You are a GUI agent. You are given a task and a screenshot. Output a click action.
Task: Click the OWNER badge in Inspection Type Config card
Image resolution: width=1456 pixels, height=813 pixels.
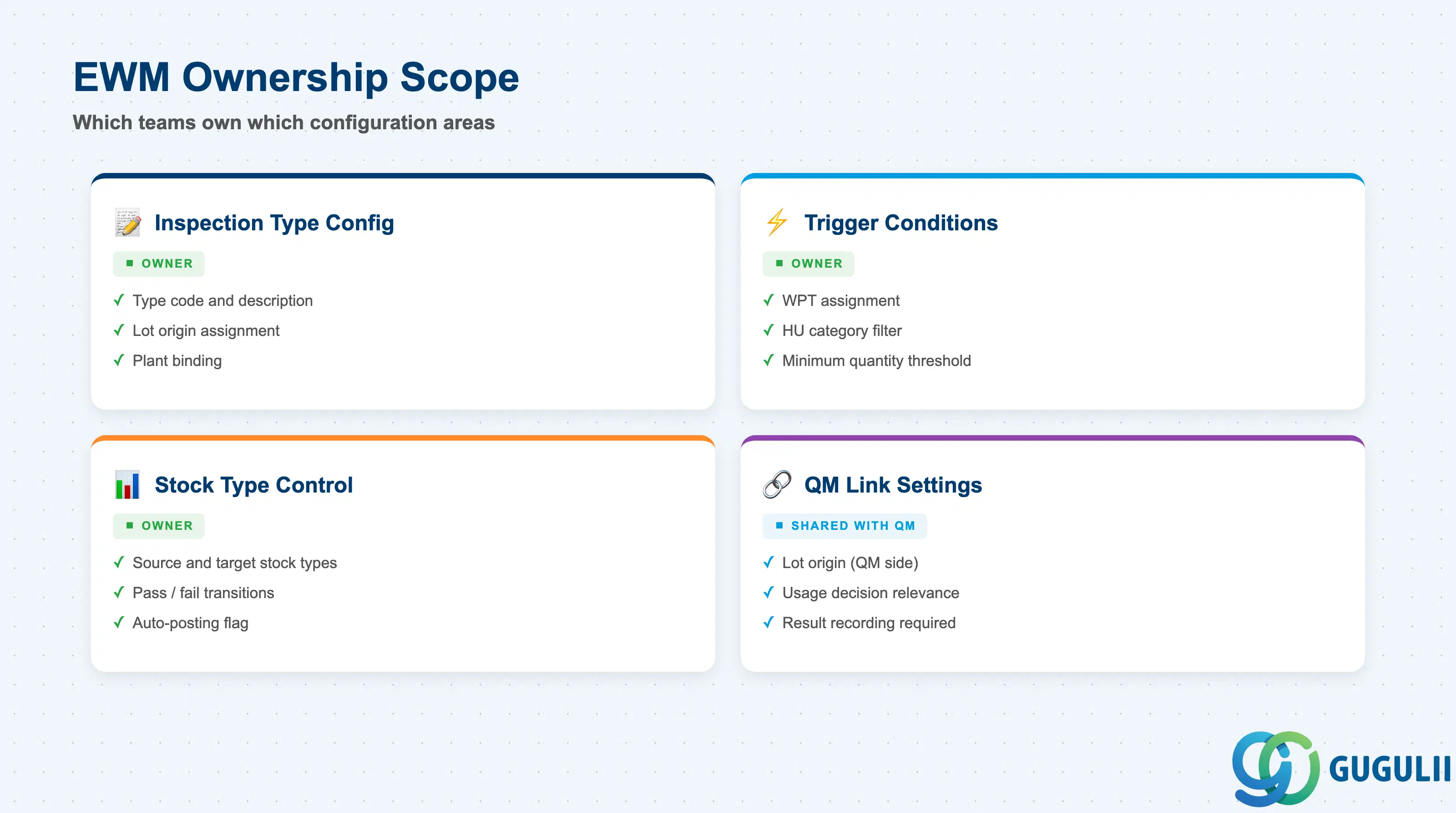159,264
